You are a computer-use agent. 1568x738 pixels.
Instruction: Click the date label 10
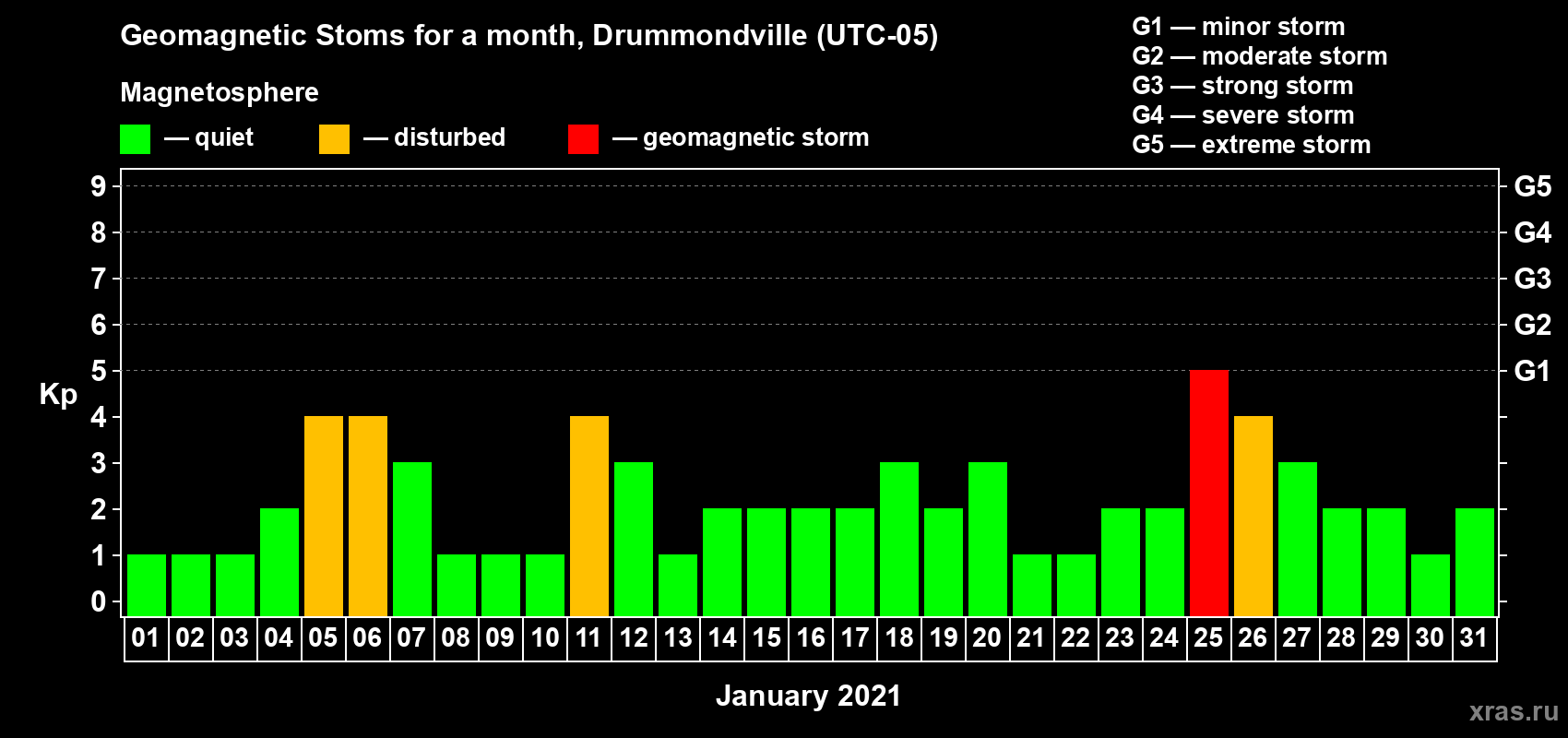click(544, 637)
